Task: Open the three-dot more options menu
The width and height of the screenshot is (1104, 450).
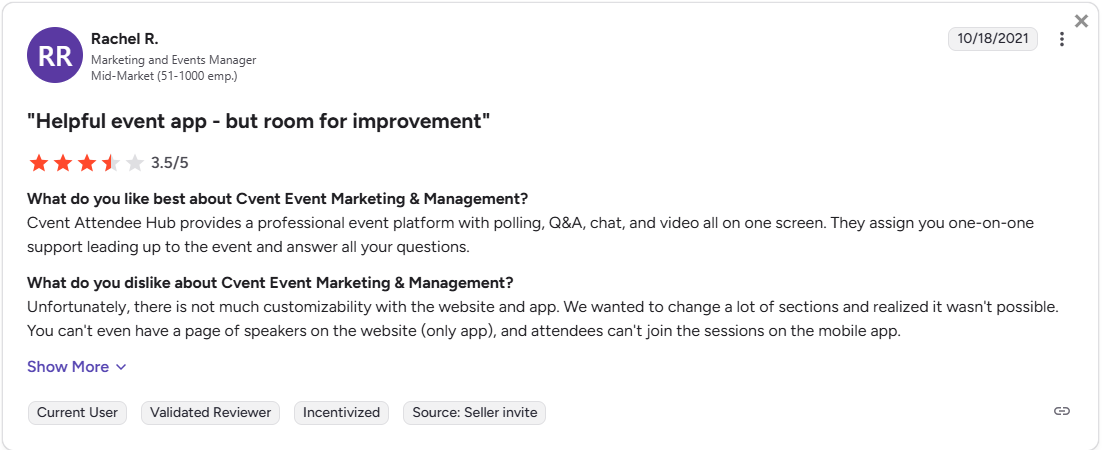Action: [1062, 39]
